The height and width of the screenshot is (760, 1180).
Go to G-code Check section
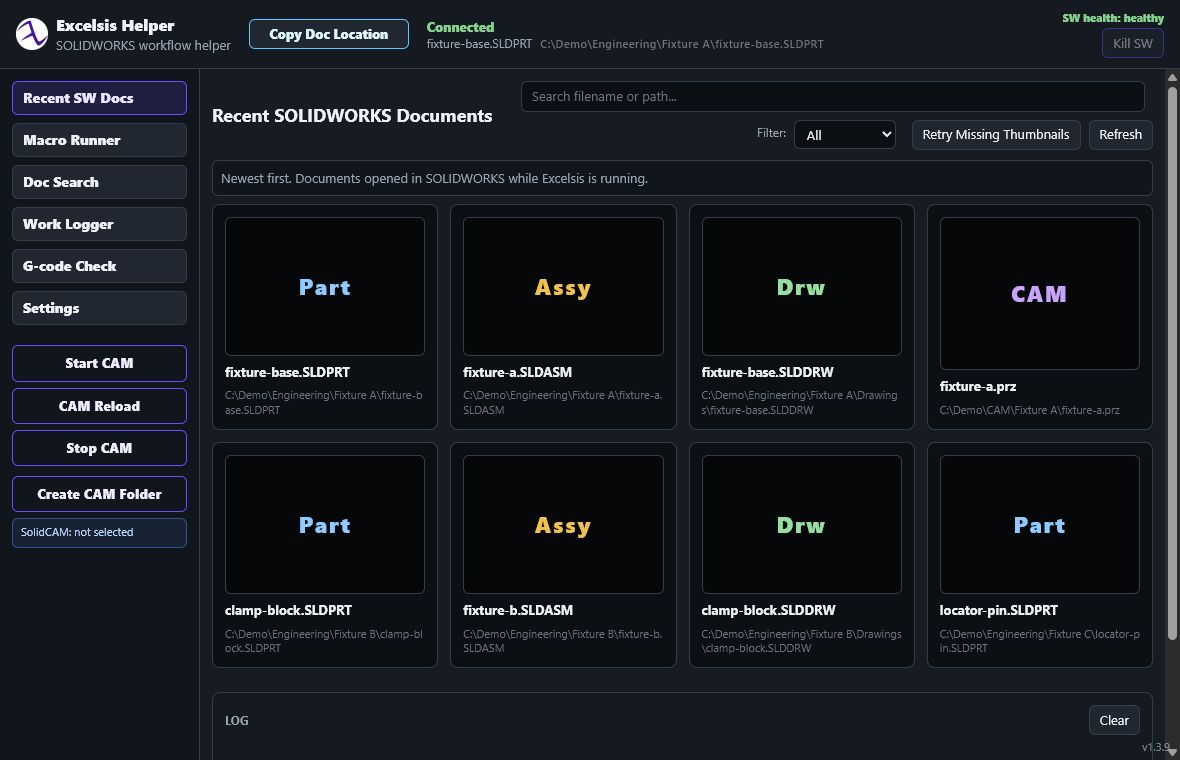click(x=99, y=266)
